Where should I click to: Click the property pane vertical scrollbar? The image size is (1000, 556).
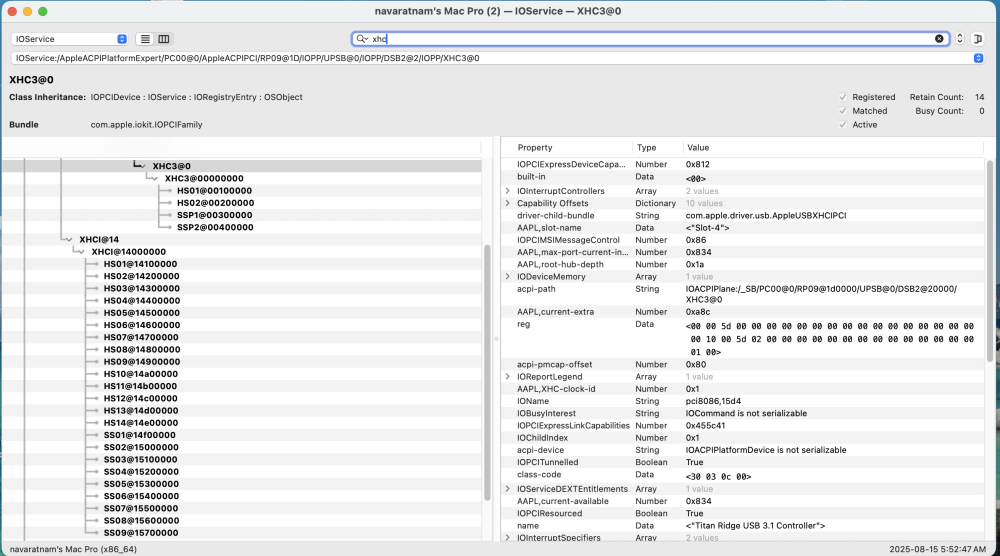(990, 260)
